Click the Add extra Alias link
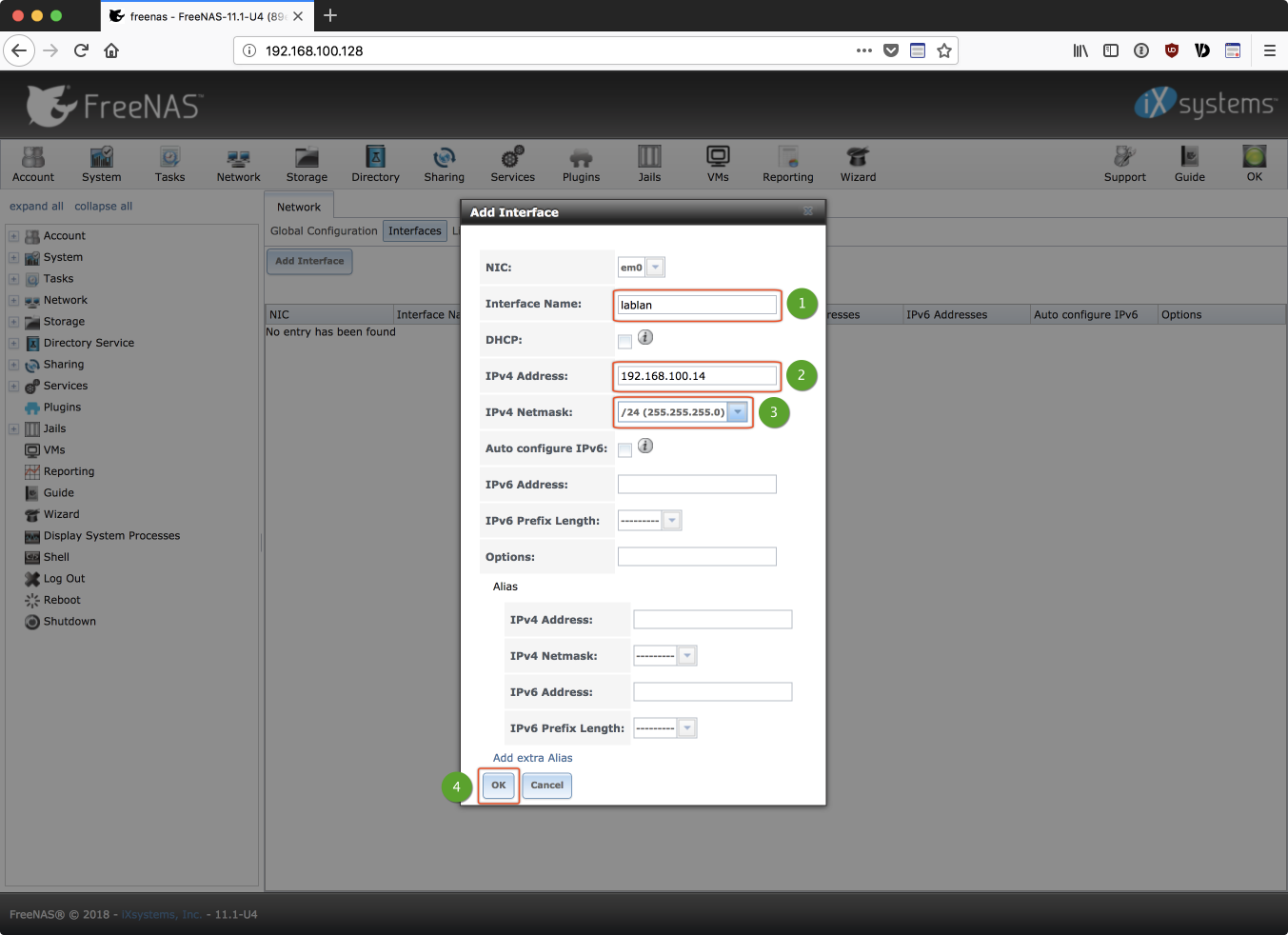The width and height of the screenshot is (1288, 935). point(532,758)
